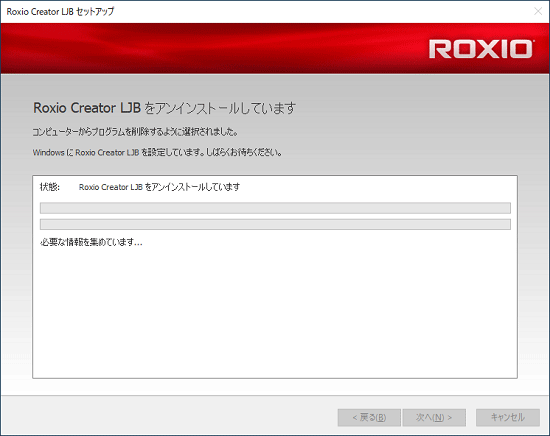Viewport: 550px width, 436px height.
Task: Click the < 戻る(B) button
Action: [369, 417]
